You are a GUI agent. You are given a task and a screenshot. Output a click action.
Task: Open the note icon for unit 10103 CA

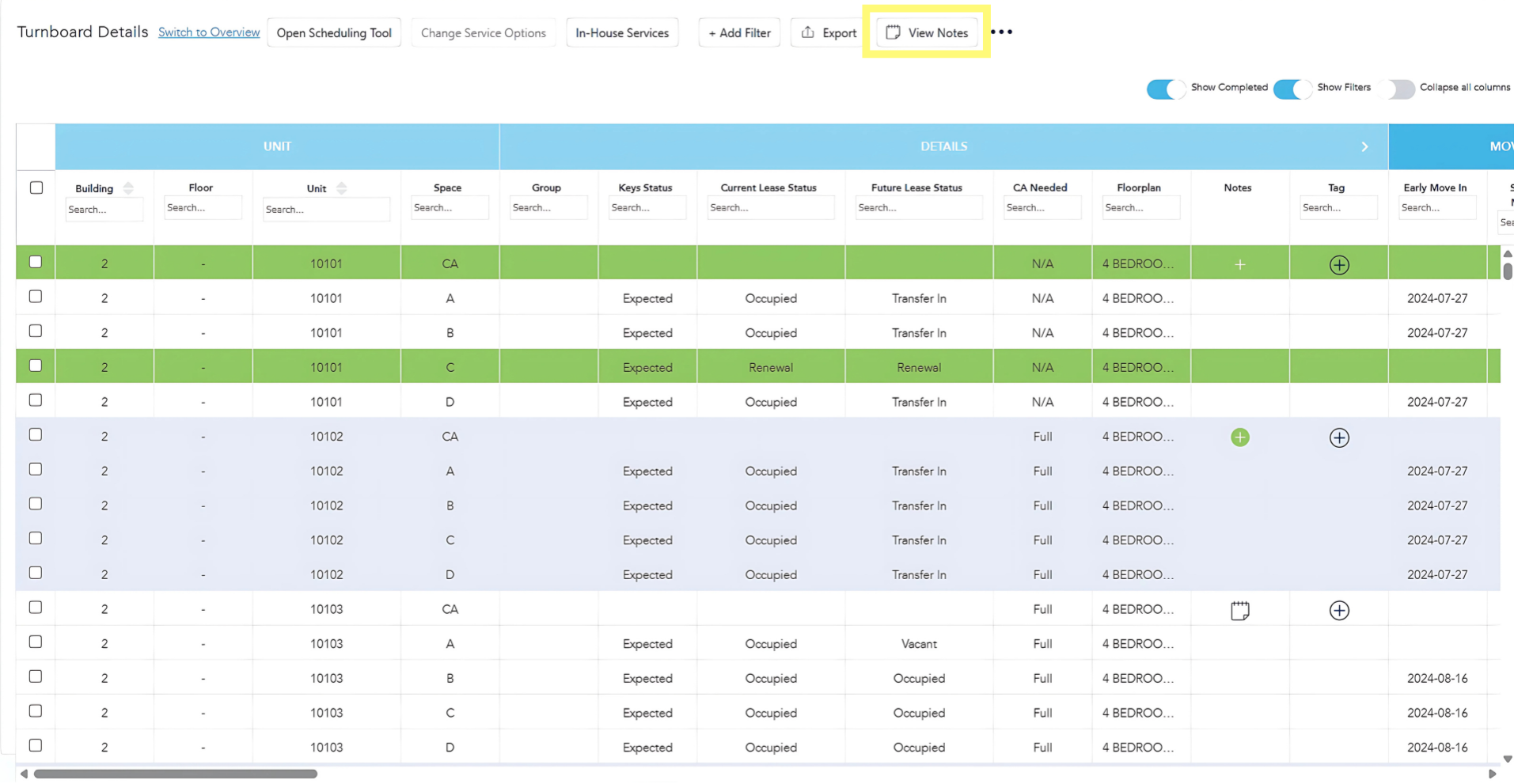tap(1239, 610)
